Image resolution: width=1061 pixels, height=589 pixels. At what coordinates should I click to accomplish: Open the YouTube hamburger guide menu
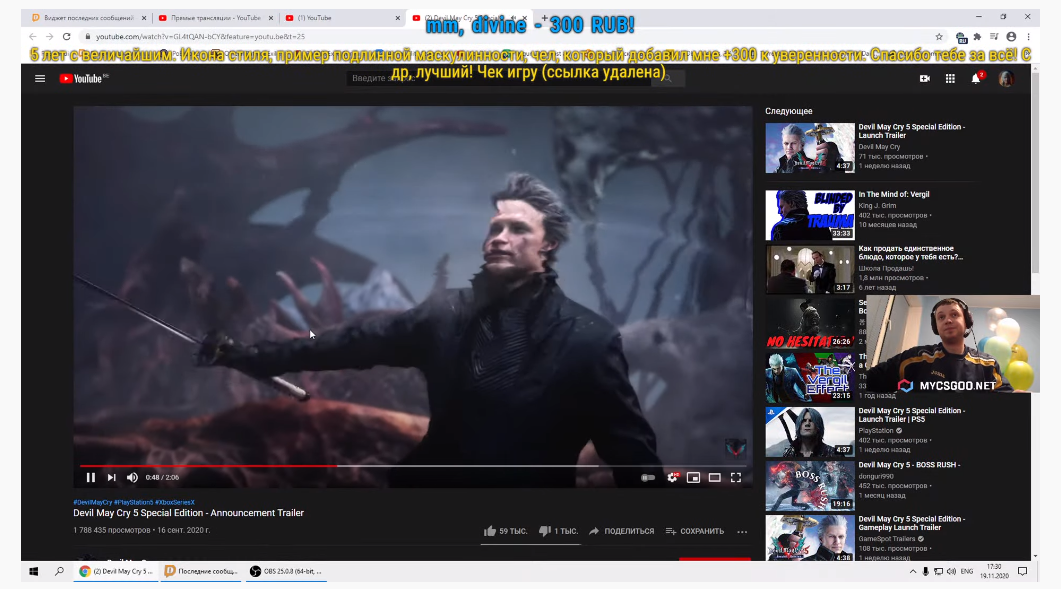(40, 78)
